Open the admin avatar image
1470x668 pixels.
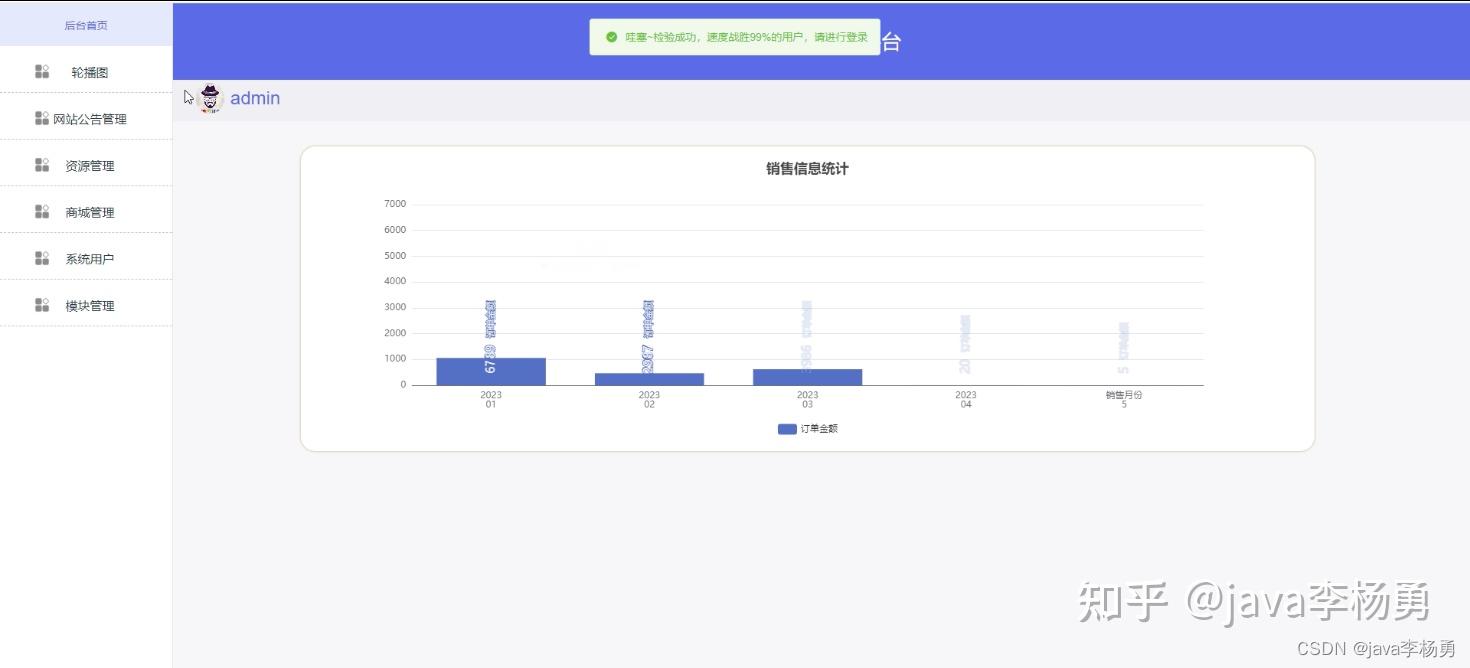(x=209, y=97)
